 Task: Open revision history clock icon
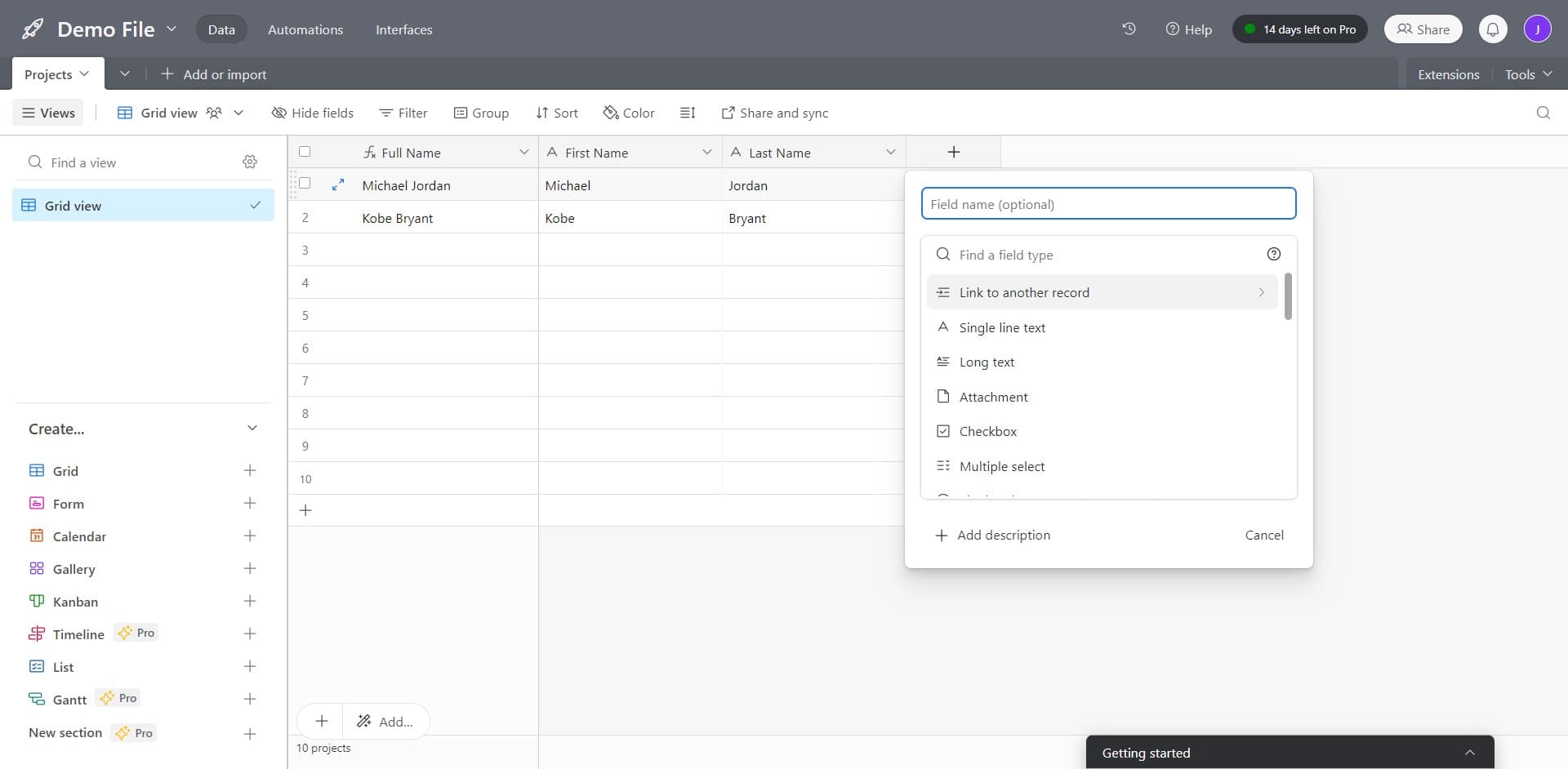(x=1129, y=29)
